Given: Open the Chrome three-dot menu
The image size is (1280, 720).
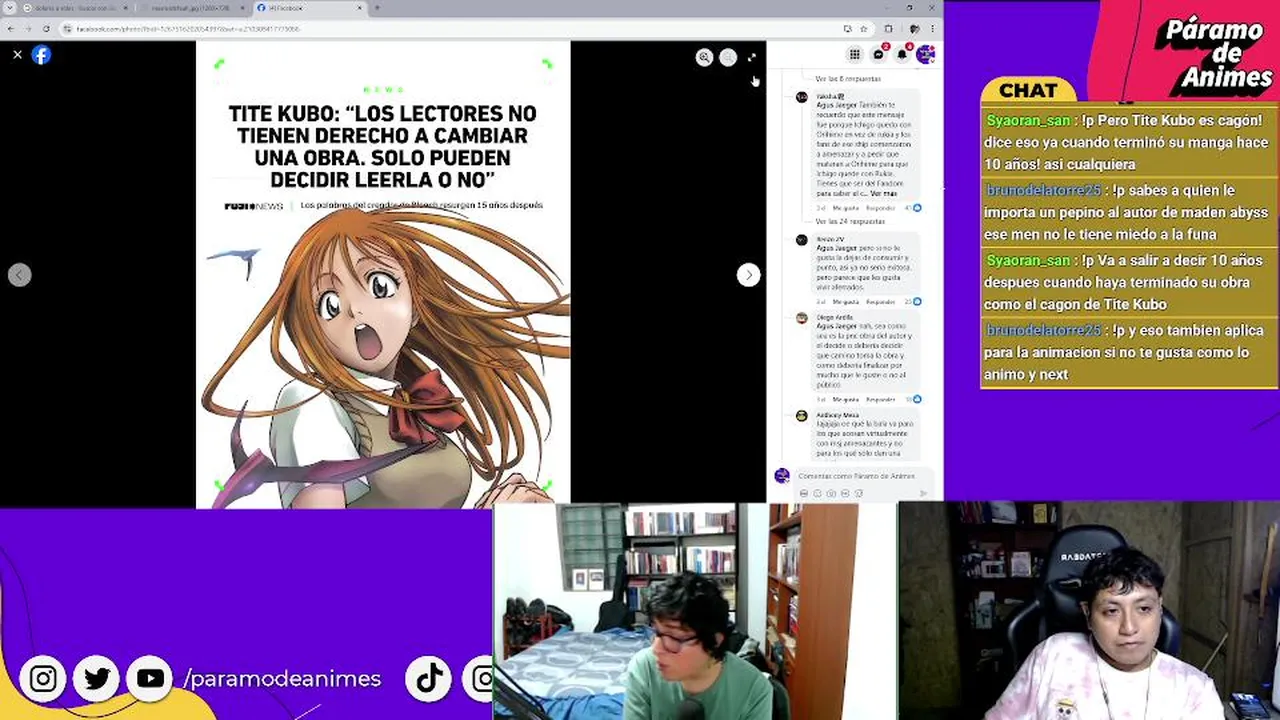Looking at the screenshot, I should click(932, 29).
